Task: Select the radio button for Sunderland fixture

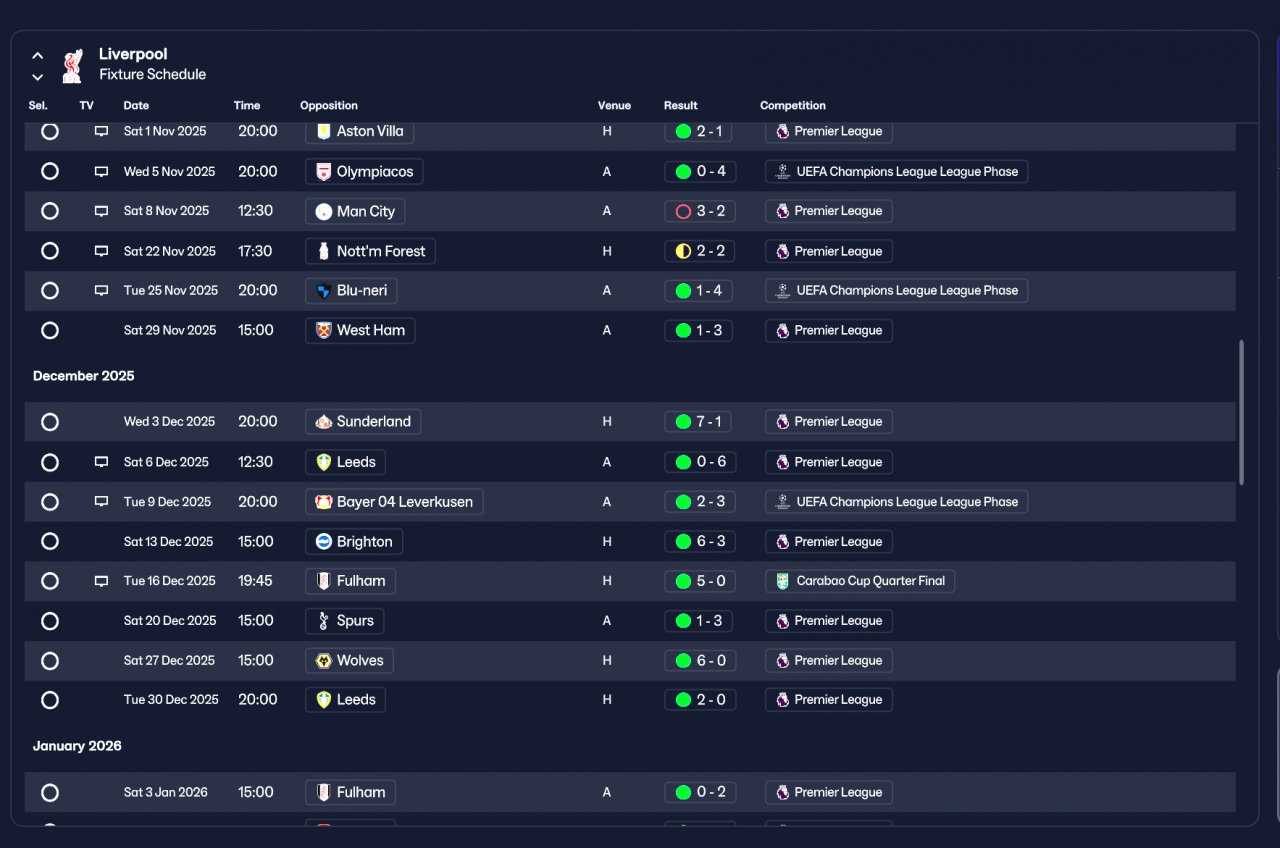Action: tap(50, 422)
